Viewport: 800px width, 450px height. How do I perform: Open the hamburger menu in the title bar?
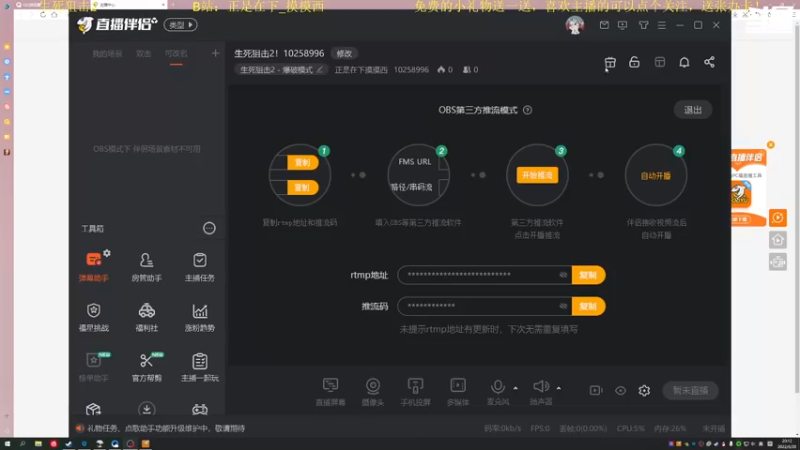[662, 25]
